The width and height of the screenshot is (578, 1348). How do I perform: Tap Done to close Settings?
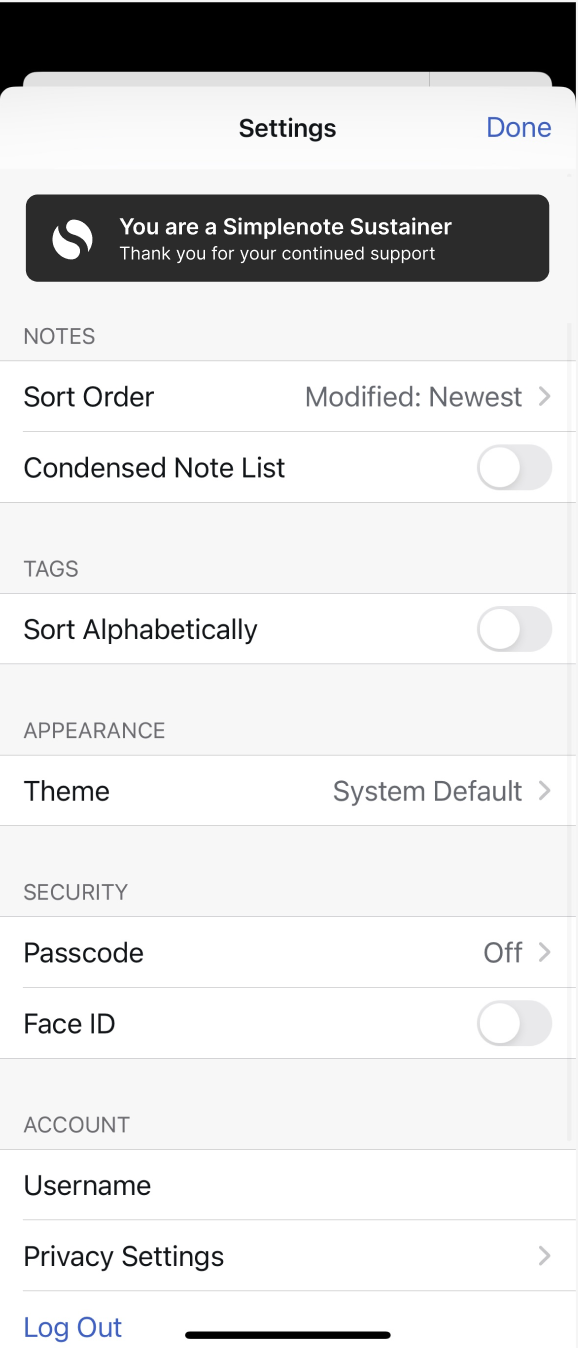point(518,127)
